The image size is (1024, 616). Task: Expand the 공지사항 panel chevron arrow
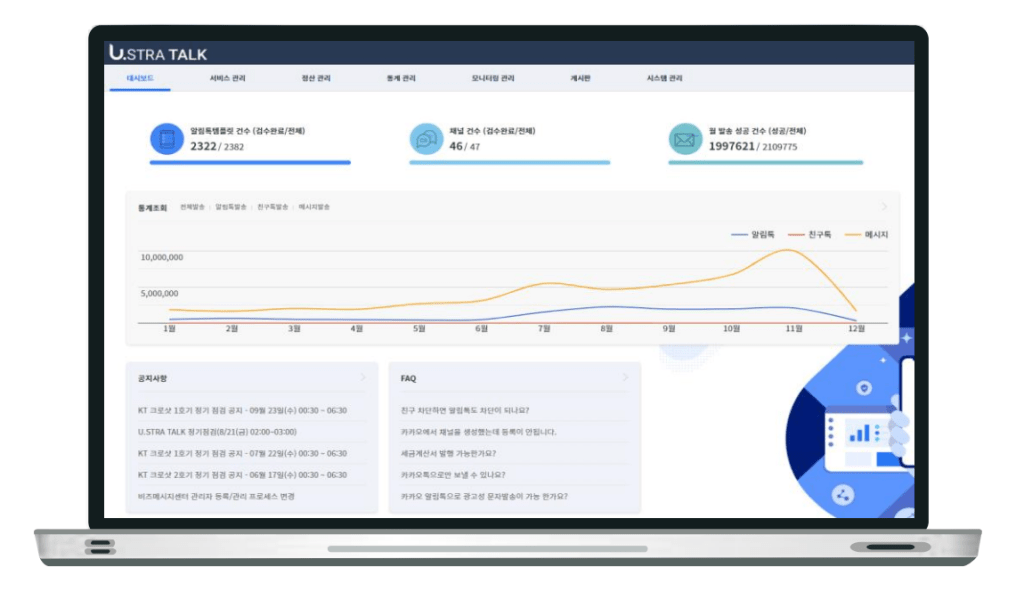363,377
